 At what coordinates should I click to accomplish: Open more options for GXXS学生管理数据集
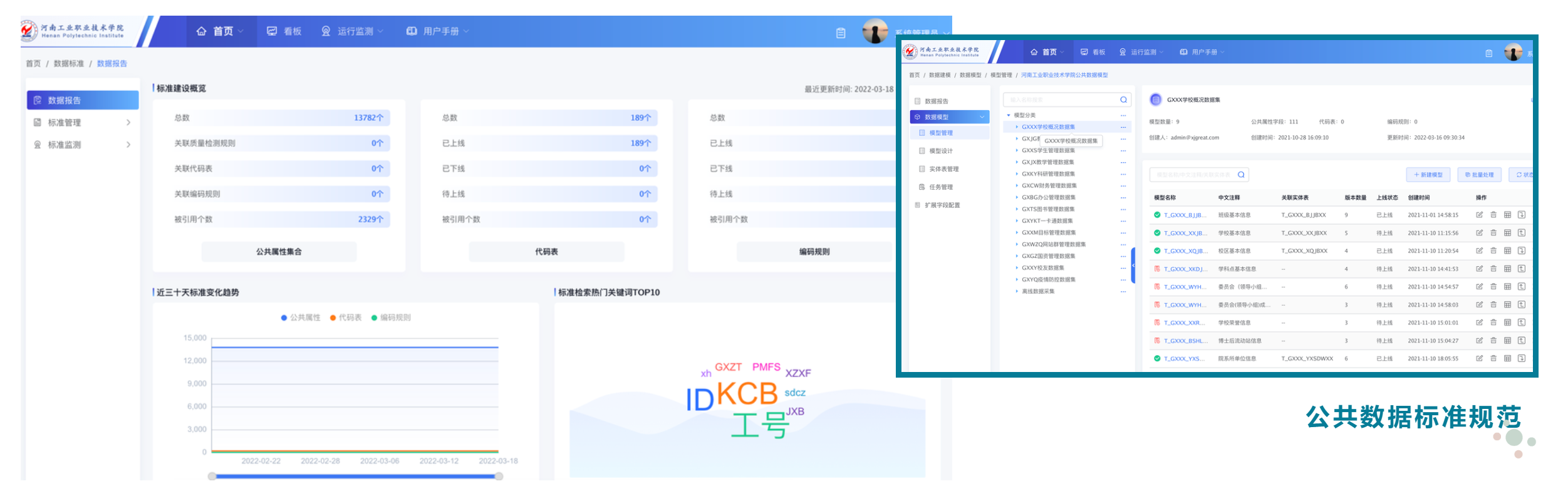(1123, 151)
